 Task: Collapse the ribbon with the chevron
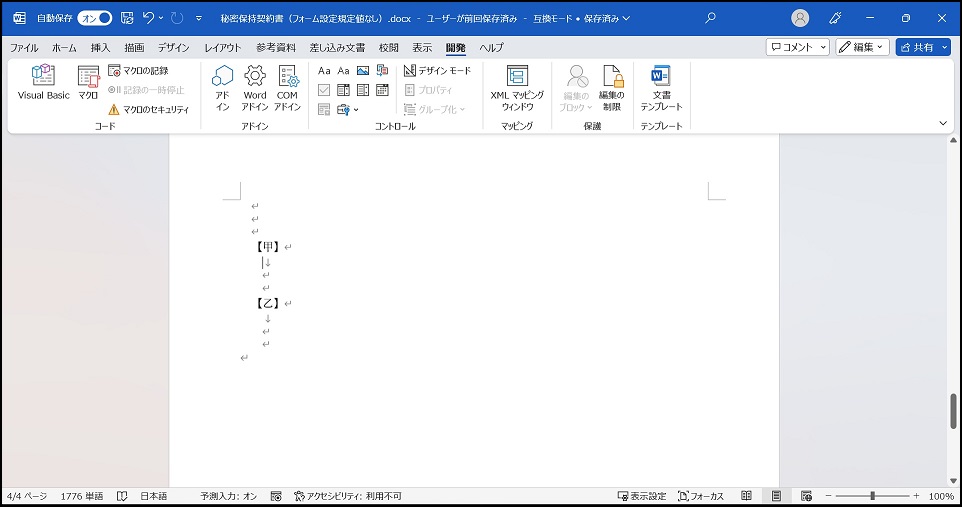point(943,123)
